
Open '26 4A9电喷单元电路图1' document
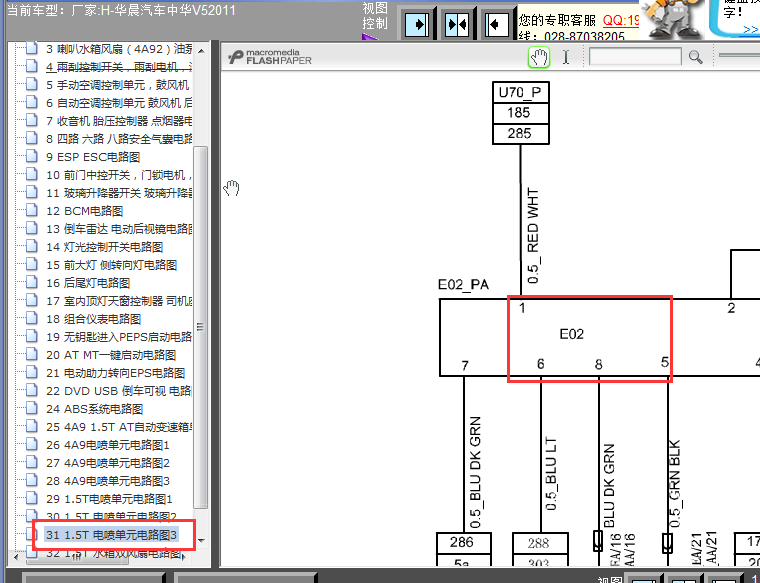(x=108, y=445)
